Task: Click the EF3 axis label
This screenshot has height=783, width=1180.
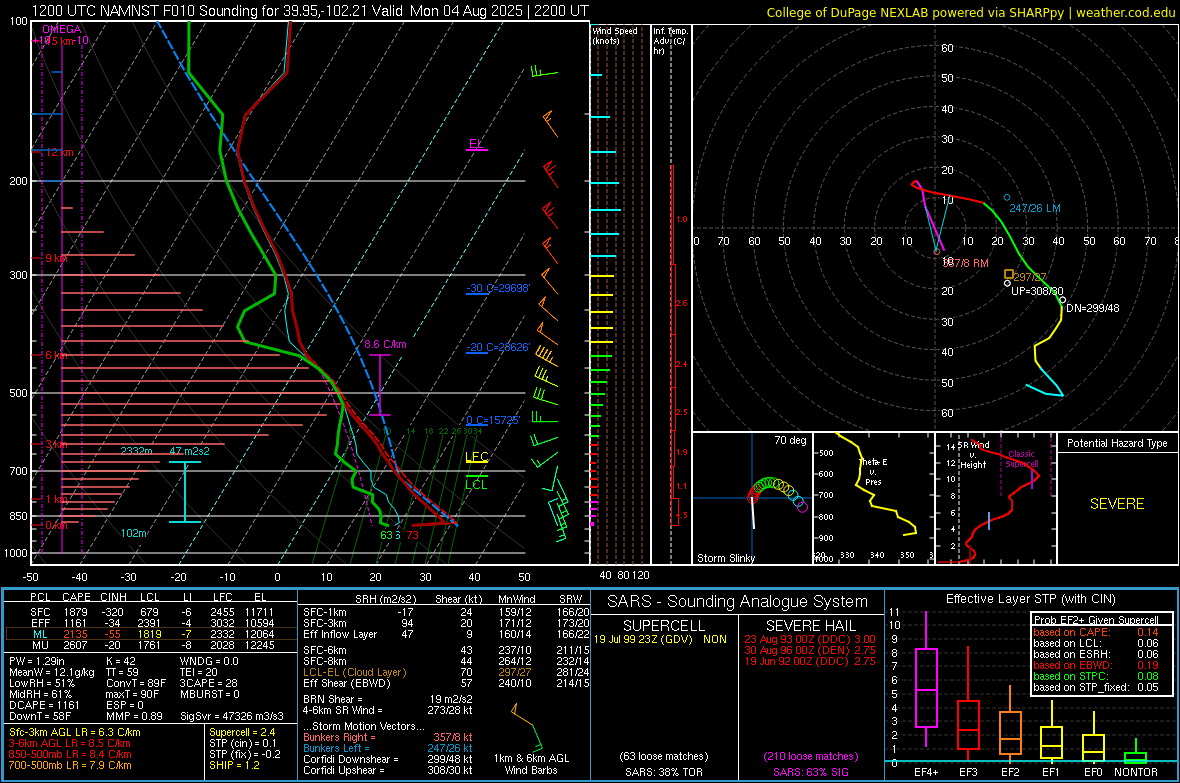Action: pos(969,772)
